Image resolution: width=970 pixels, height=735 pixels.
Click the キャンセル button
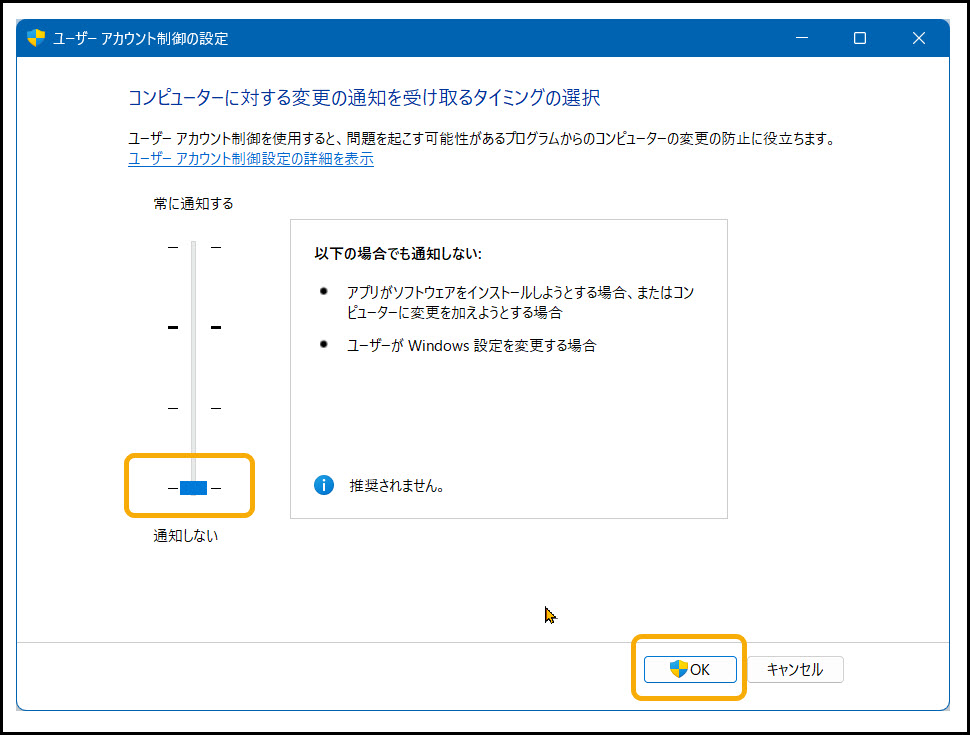[795, 669]
